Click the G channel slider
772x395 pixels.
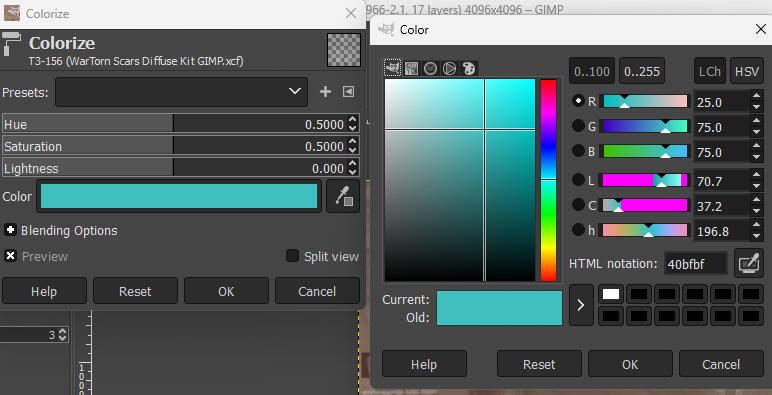coord(645,126)
